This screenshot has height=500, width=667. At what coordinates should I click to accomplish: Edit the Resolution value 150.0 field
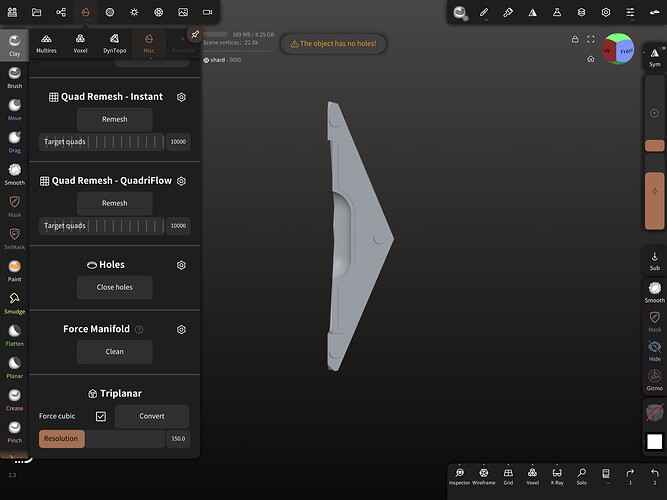(178, 439)
